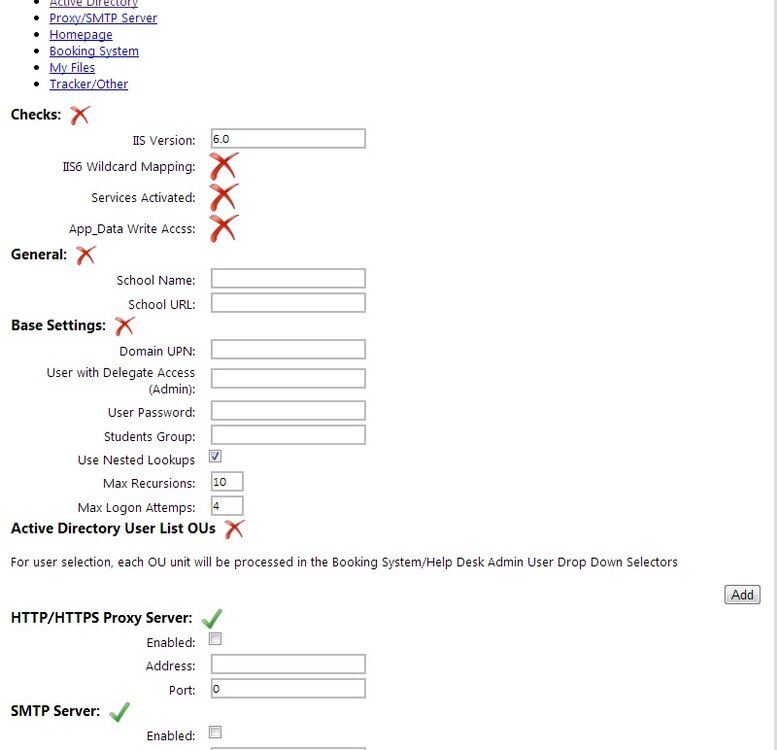This screenshot has height=750, width=777.
Task: Click the User with Delegate Access field
Action: (x=288, y=378)
